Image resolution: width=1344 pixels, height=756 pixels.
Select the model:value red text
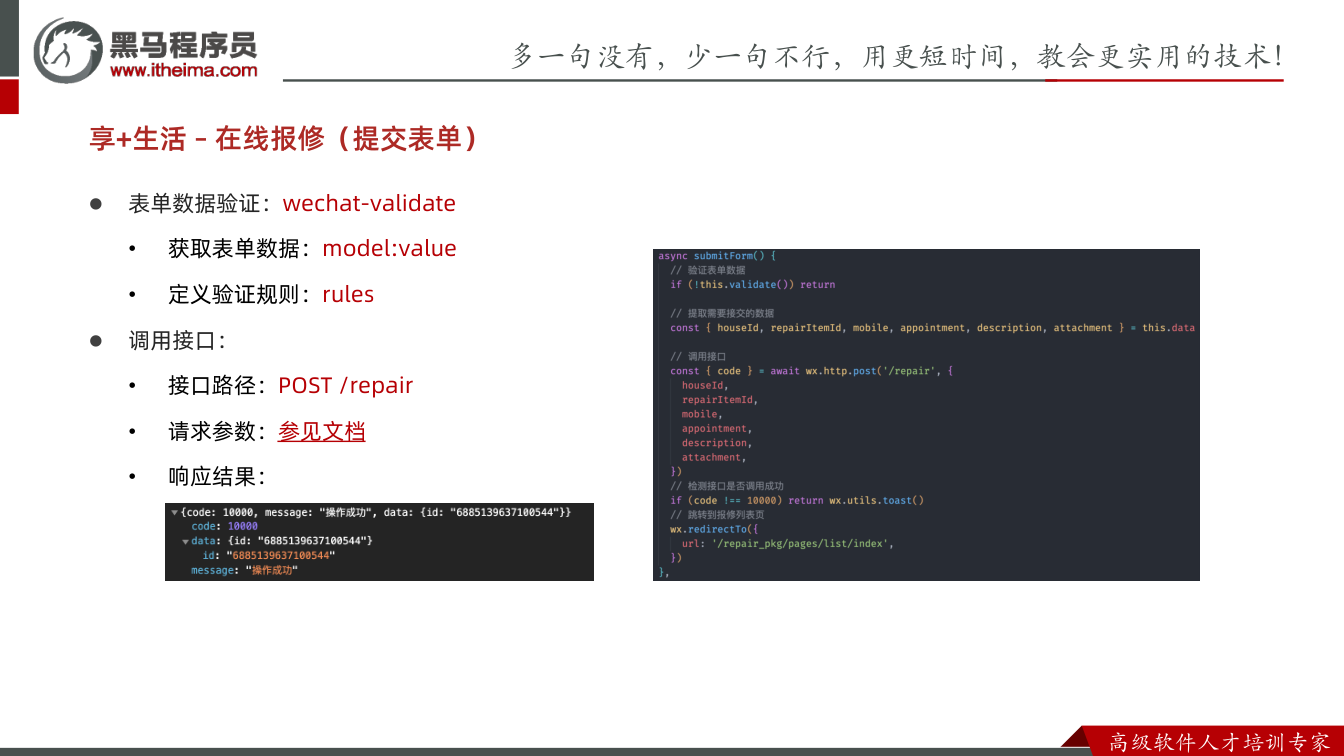[x=389, y=249]
